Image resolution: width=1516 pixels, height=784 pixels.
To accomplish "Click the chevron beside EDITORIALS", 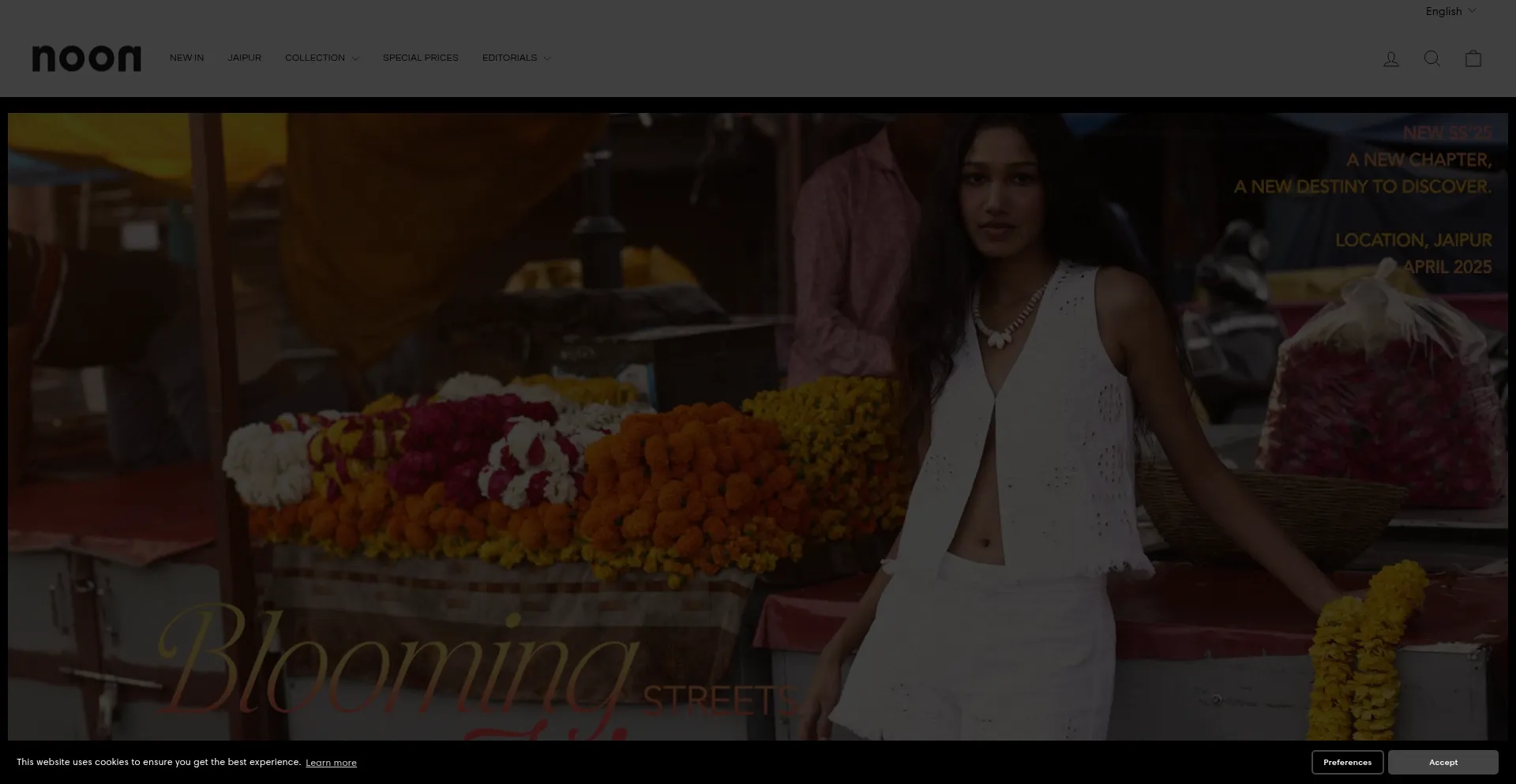I will point(547,59).
